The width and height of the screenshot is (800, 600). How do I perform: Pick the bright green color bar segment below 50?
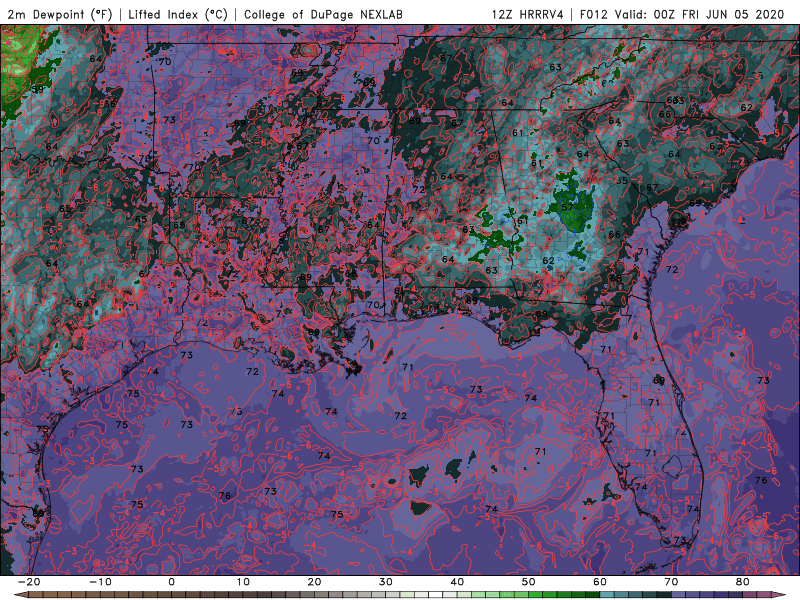[x=536, y=594]
